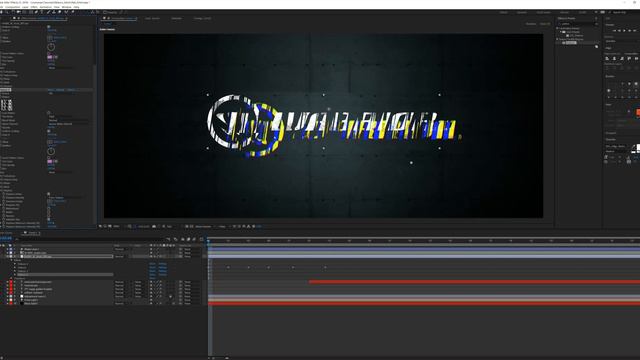The image size is (640, 360).
Task: Jump to last frame in Preview panel
Action: pos(635,31)
